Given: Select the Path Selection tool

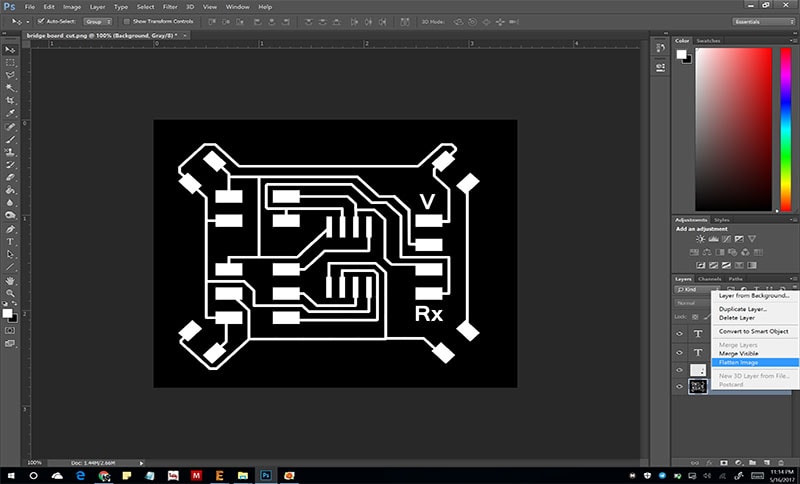Looking at the screenshot, I should (x=10, y=254).
